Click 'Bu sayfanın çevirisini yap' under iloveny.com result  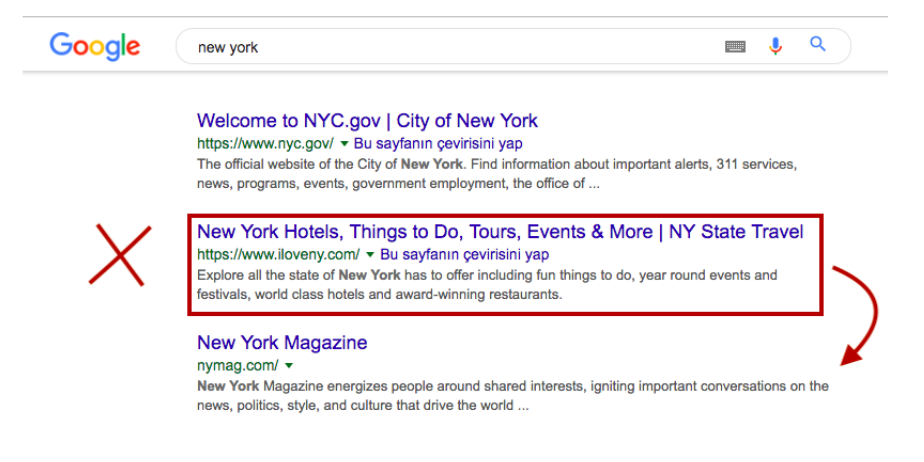click(x=464, y=255)
